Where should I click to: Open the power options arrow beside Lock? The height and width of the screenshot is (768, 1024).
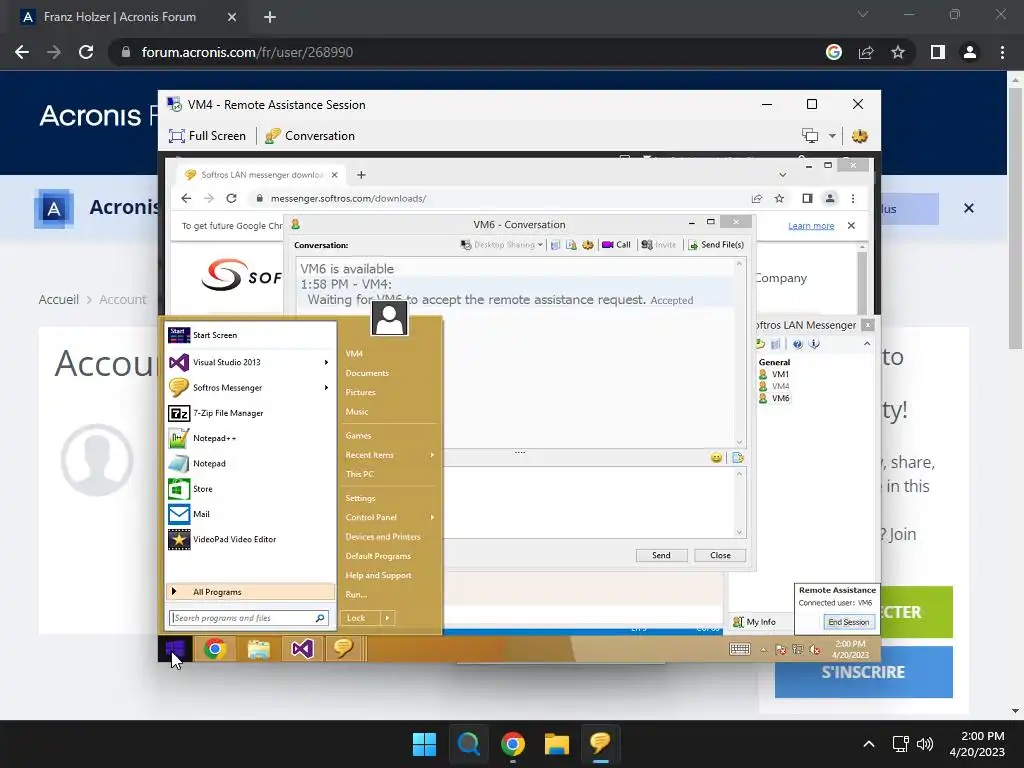(x=387, y=618)
